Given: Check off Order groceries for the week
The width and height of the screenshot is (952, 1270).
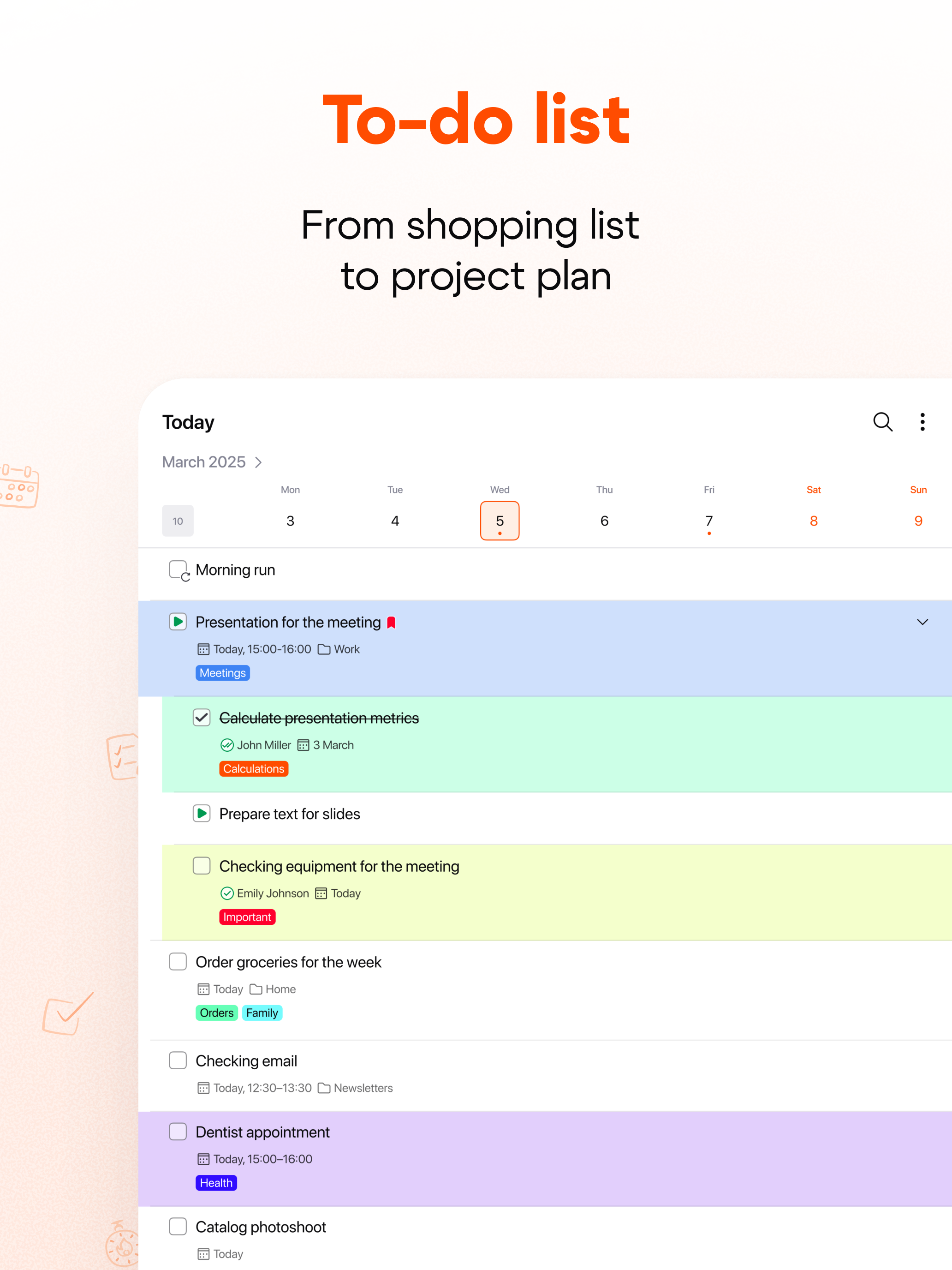Looking at the screenshot, I should [178, 962].
